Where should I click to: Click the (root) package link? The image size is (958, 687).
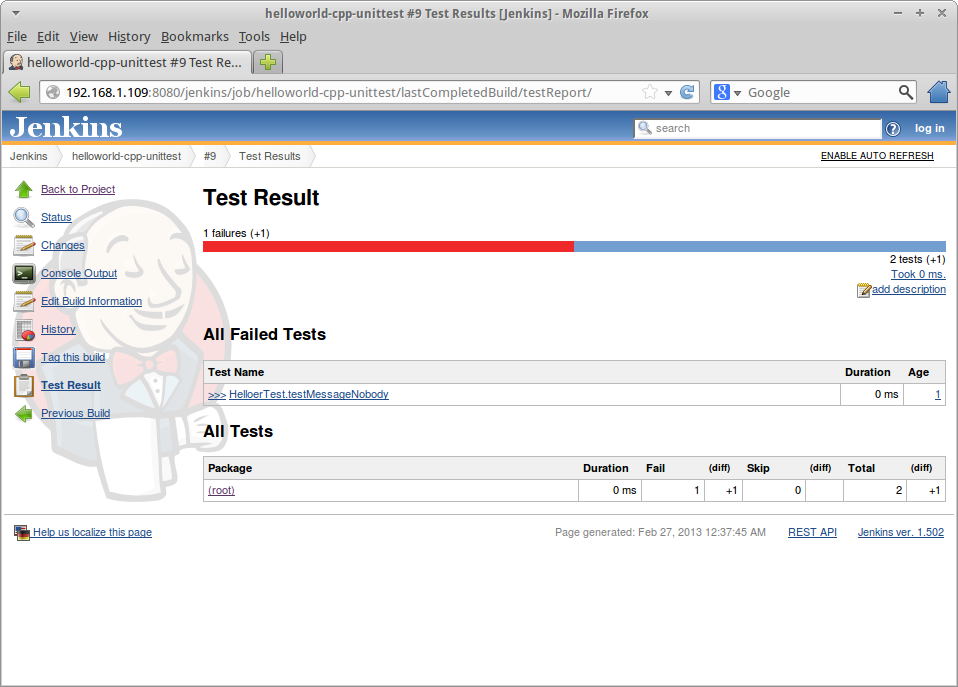tap(221, 490)
